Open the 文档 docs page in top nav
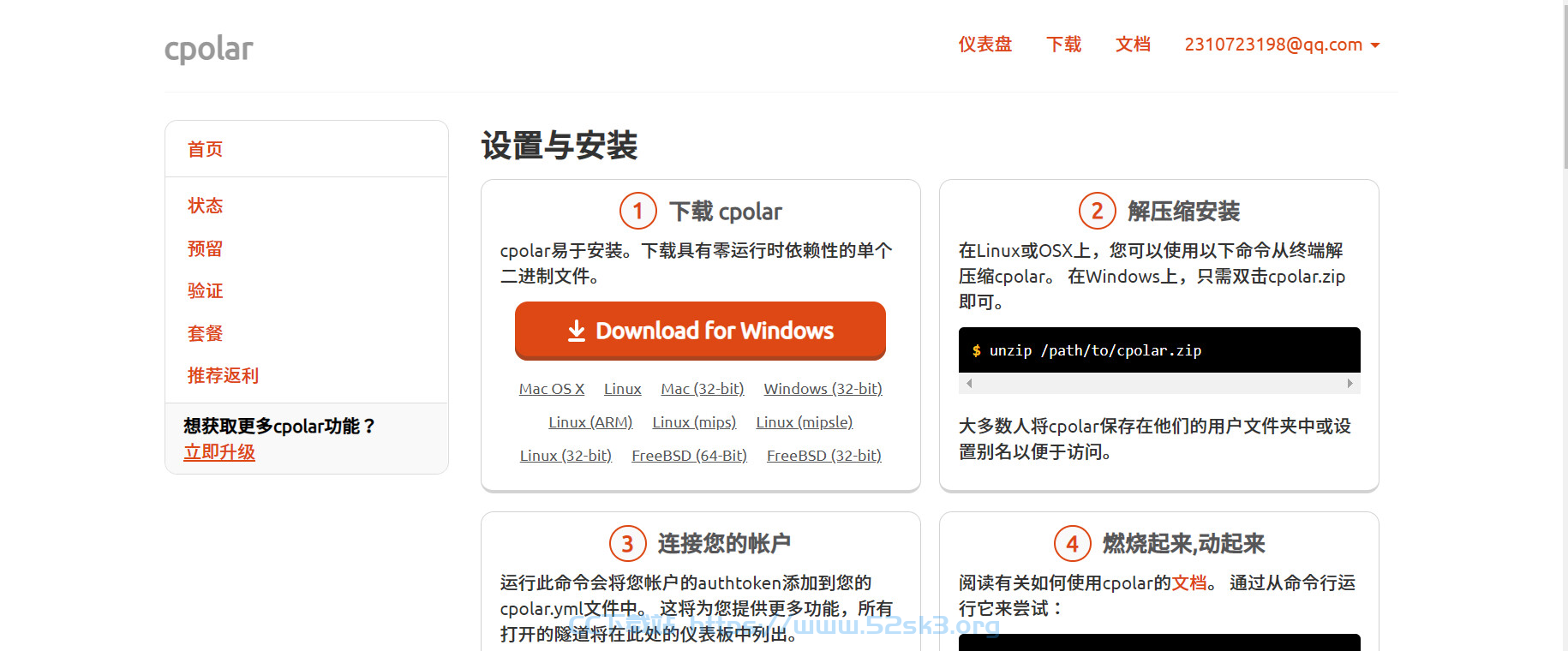The width and height of the screenshot is (1568, 651). pos(1133,45)
